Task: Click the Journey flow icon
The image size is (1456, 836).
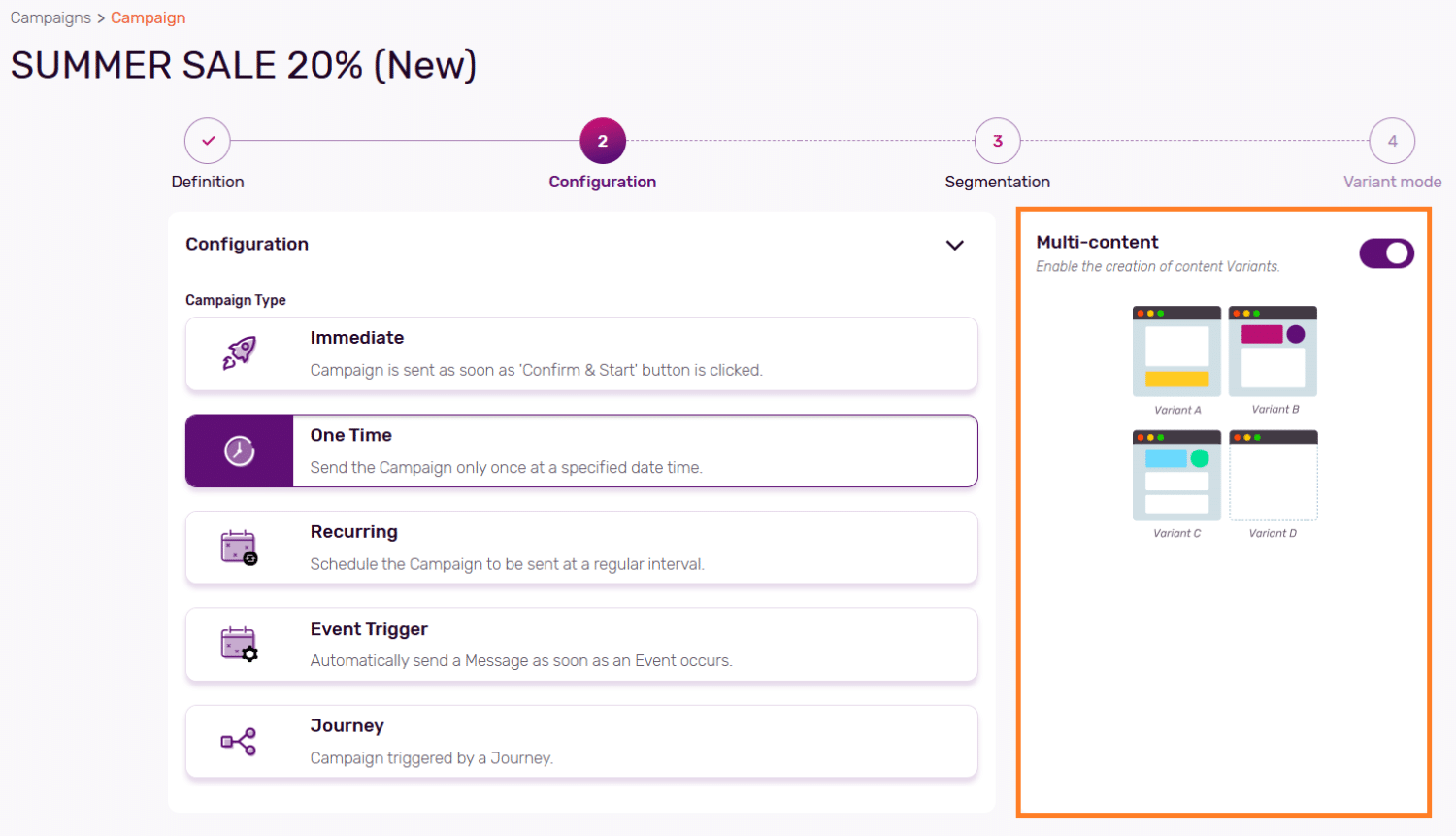Action: [x=239, y=742]
